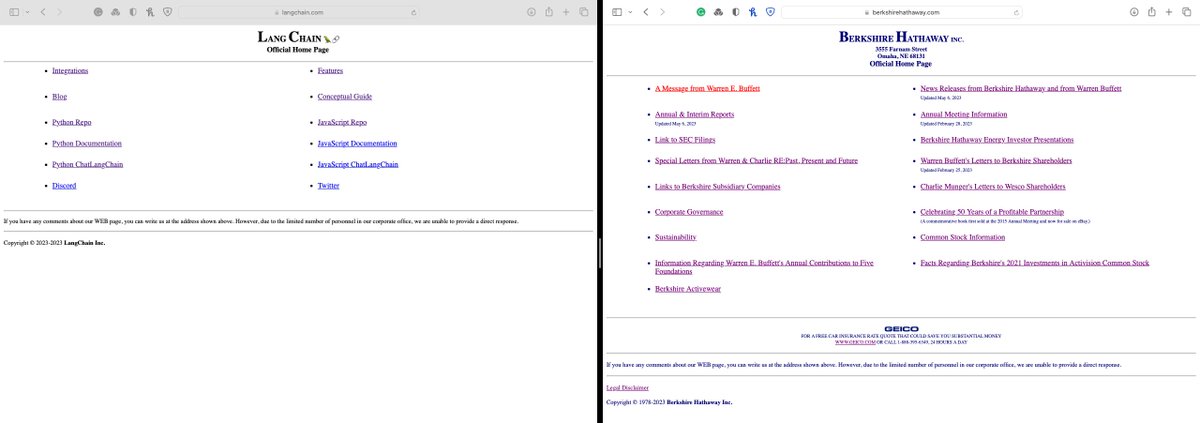This screenshot has width=1200, height=423.
Task: Open the Corporate Governance link
Action: point(689,212)
